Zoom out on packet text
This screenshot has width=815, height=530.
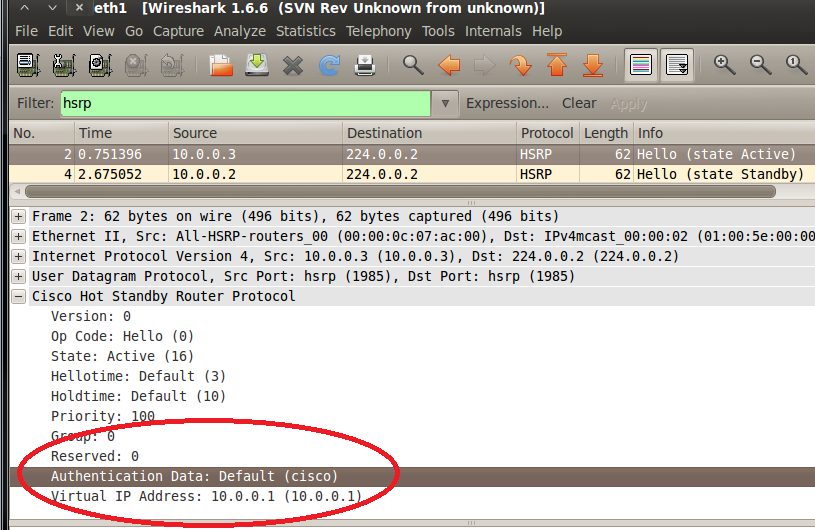[760, 65]
